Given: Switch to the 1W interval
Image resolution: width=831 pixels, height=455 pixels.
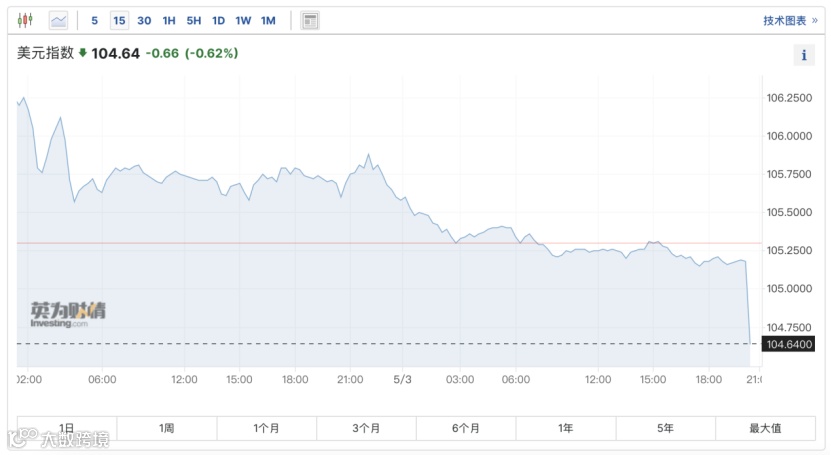Looking at the screenshot, I should click(x=243, y=21).
